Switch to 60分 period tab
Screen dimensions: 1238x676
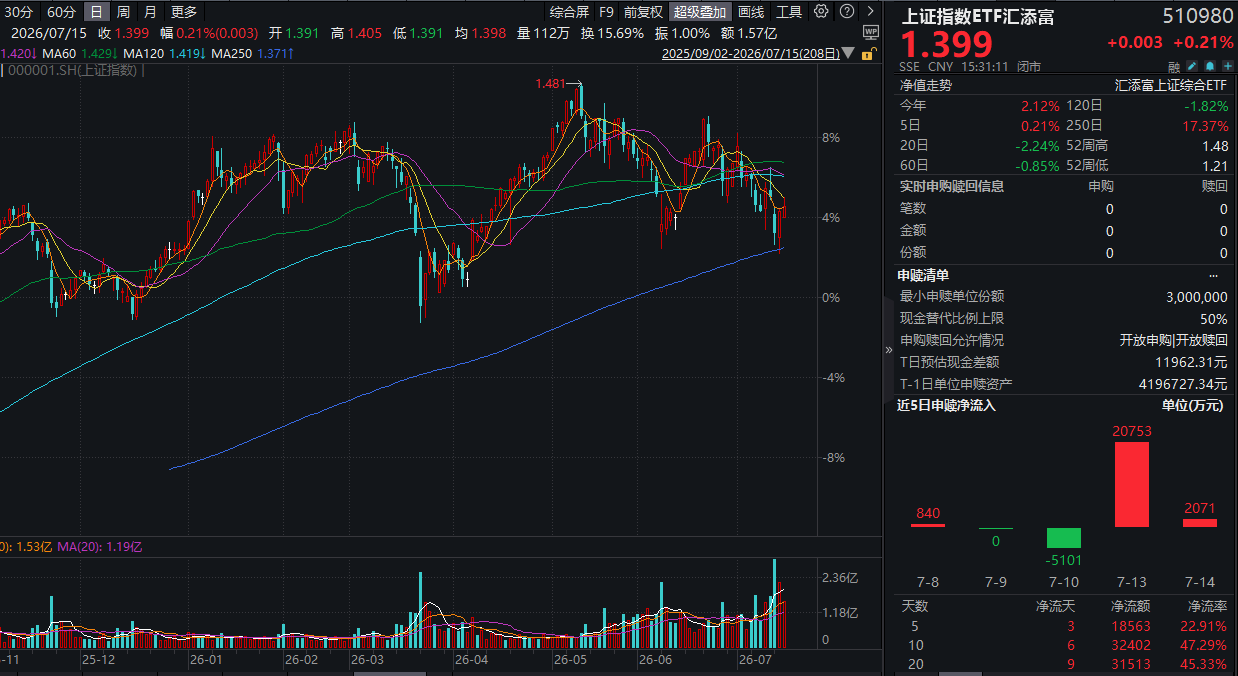tap(62, 12)
